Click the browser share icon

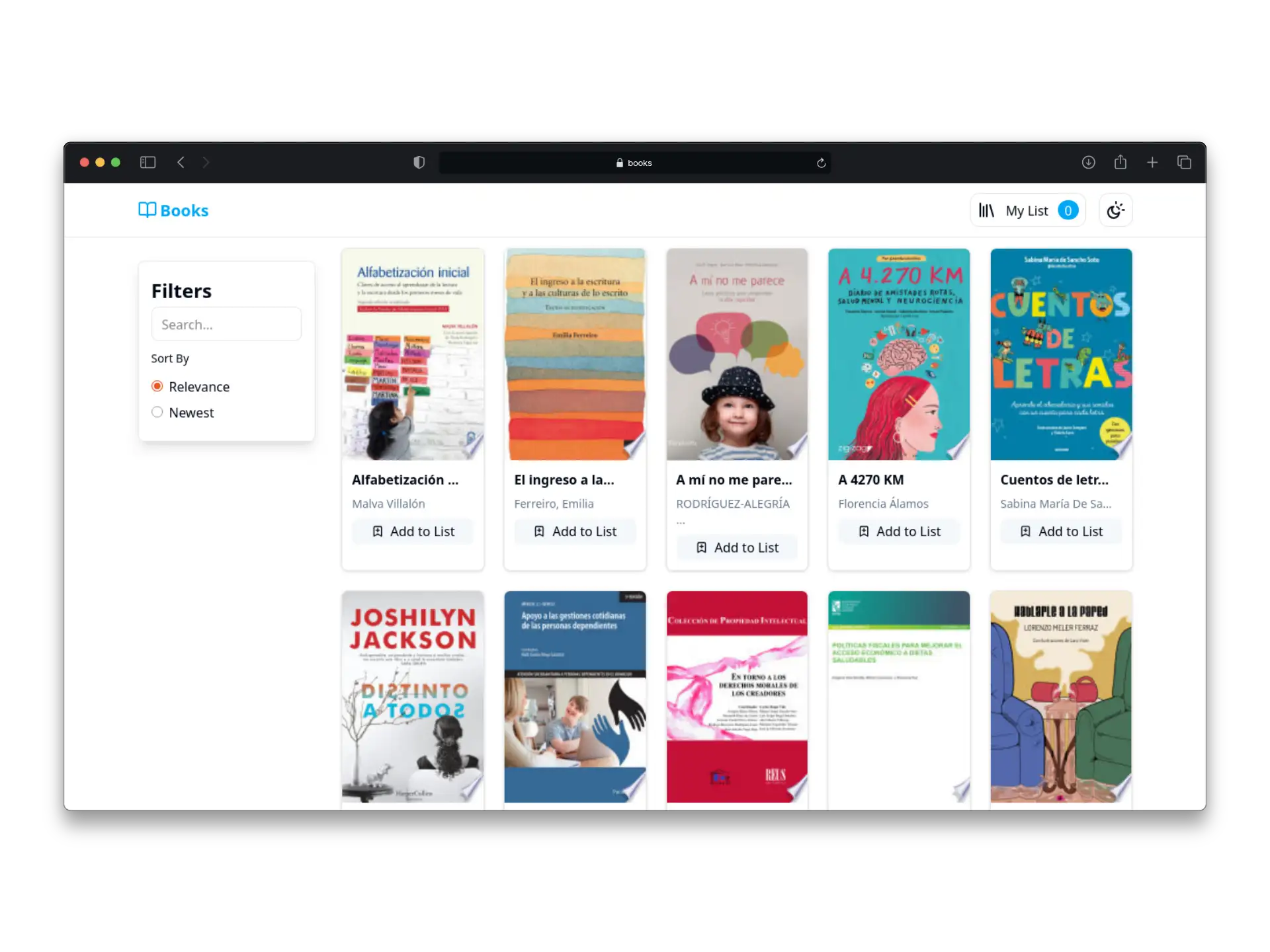pos(1120,162)
